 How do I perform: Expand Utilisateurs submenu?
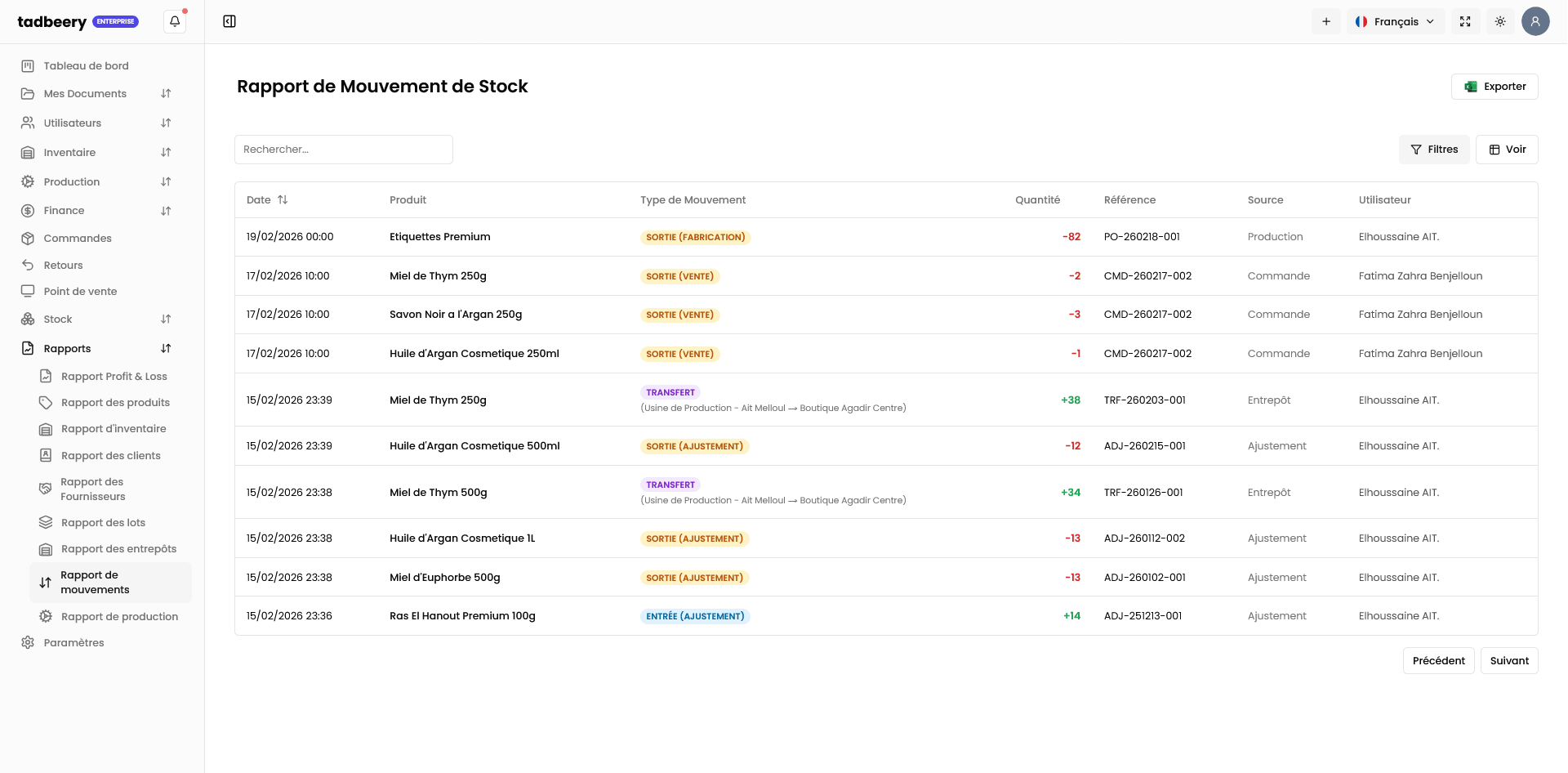pyautogui.click(x=166, y=123)
